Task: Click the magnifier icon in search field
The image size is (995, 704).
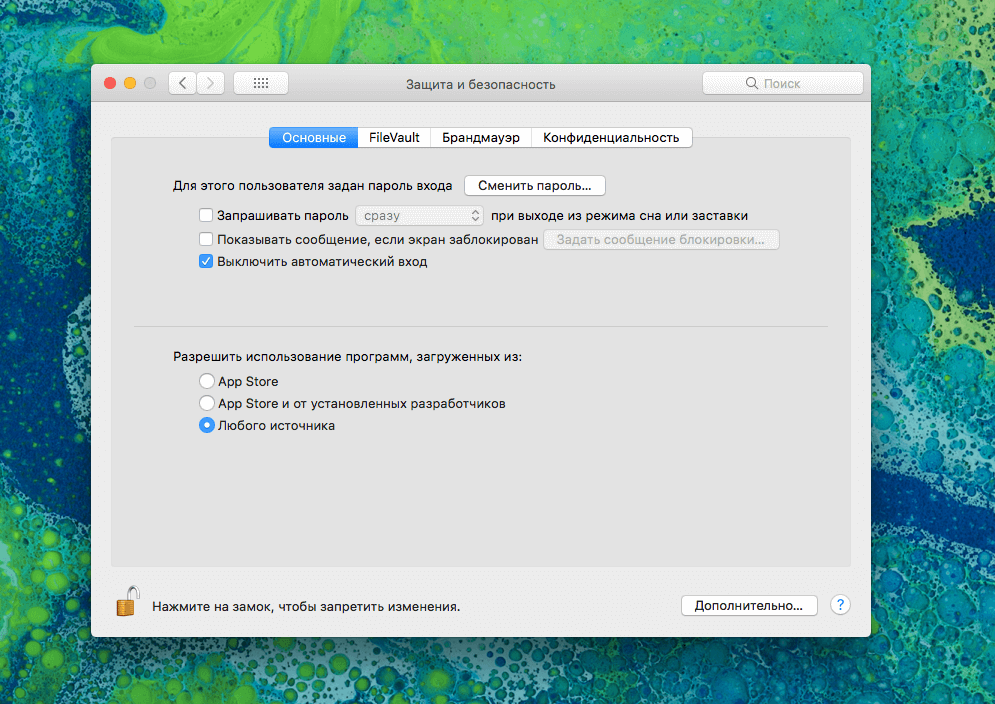Action: click(752, 84)
